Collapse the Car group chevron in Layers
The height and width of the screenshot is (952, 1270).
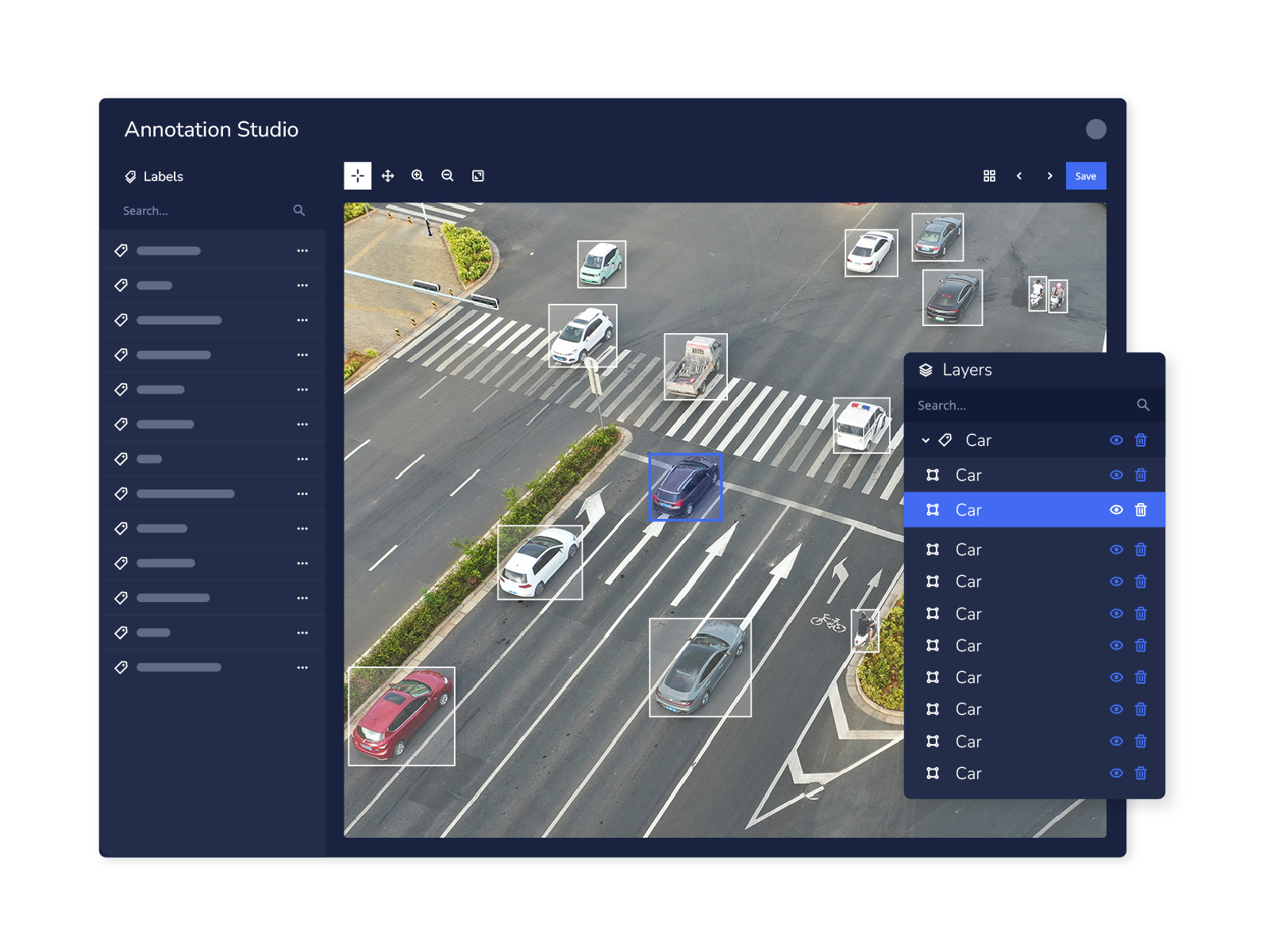coord(926,440)
